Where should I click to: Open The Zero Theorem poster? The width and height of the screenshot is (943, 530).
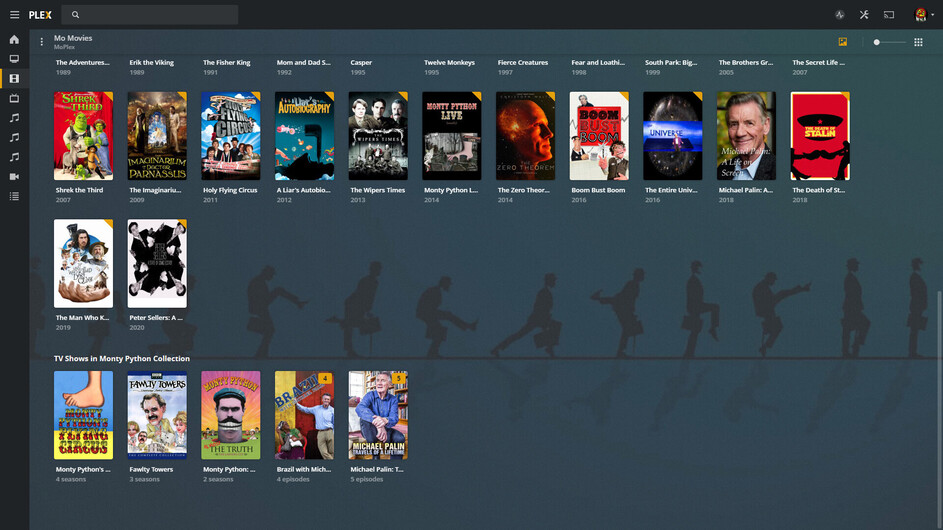tap(526, 136)
